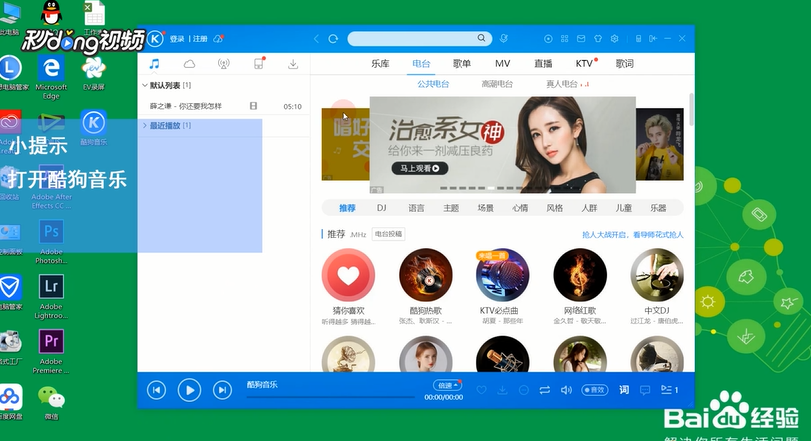Mute with the volume speaker icon

(x=566, y=390)
